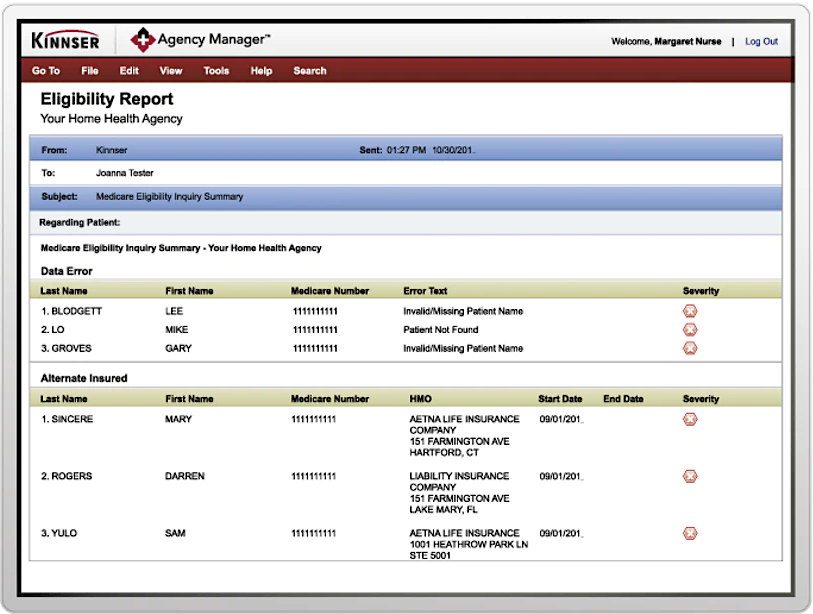The image size is (813, 614).
Task: Click start date in the YULO row
Action: click(562, 533)
